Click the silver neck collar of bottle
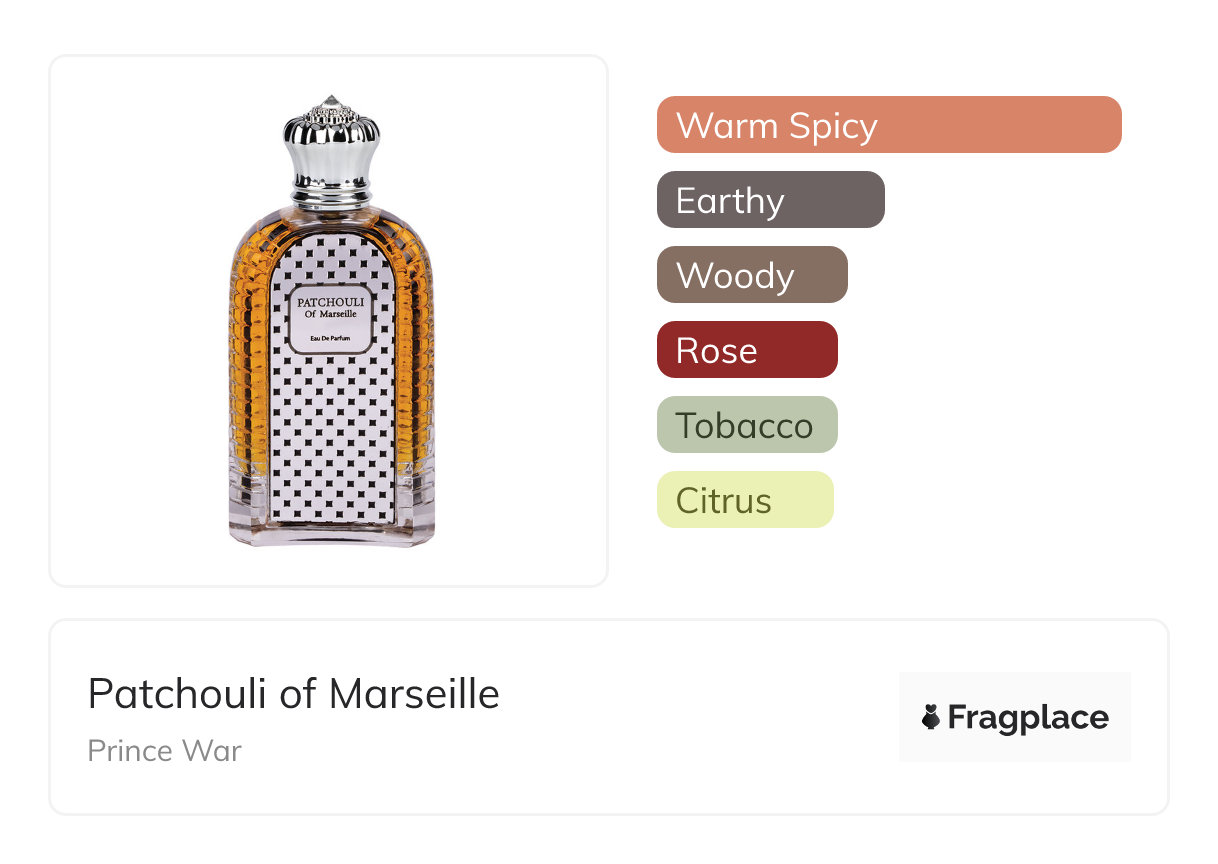1218x864 pixels. pos(331,191)
